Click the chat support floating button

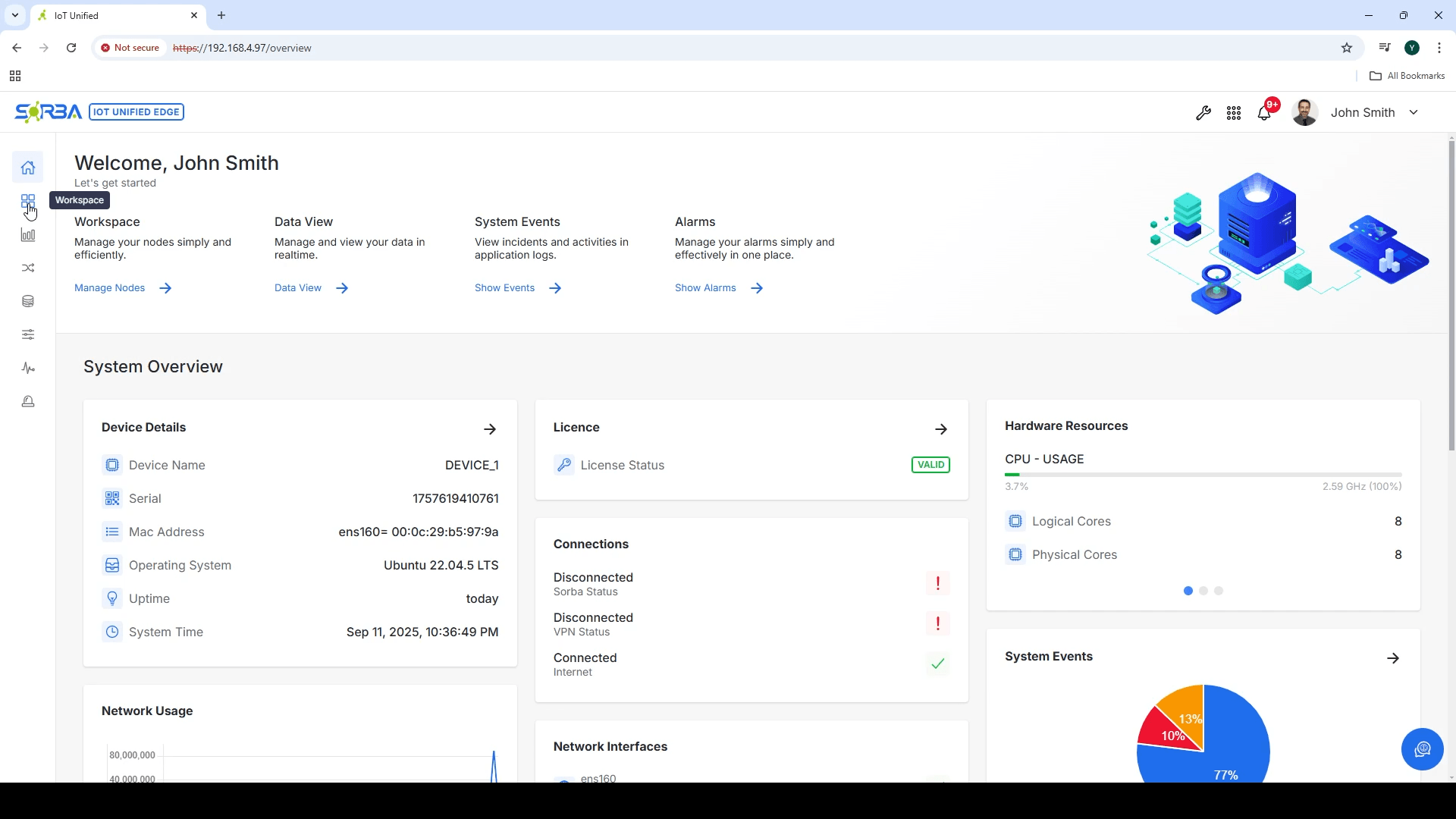tap(1422, 749)
